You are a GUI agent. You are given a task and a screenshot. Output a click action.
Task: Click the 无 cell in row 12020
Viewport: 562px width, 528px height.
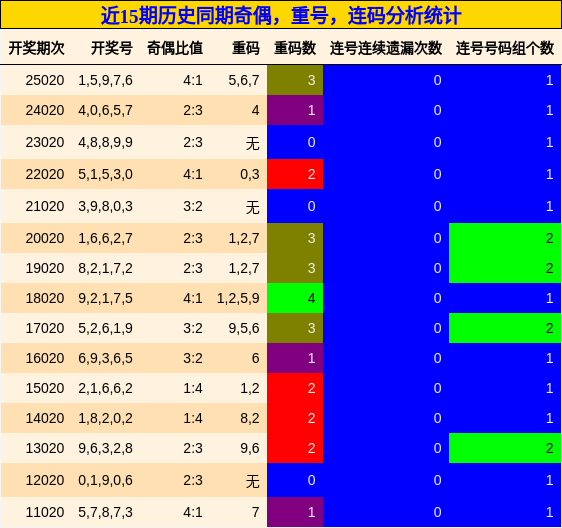point(253,481)
